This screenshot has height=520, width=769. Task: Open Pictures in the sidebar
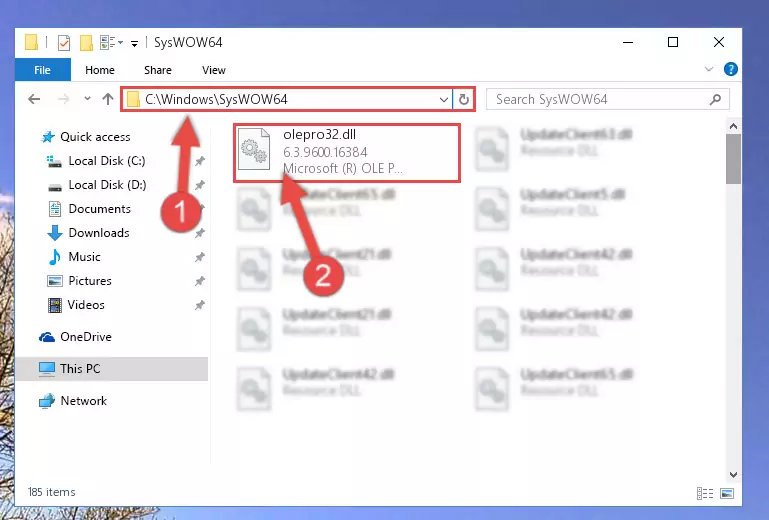click(x=79, y=281)
